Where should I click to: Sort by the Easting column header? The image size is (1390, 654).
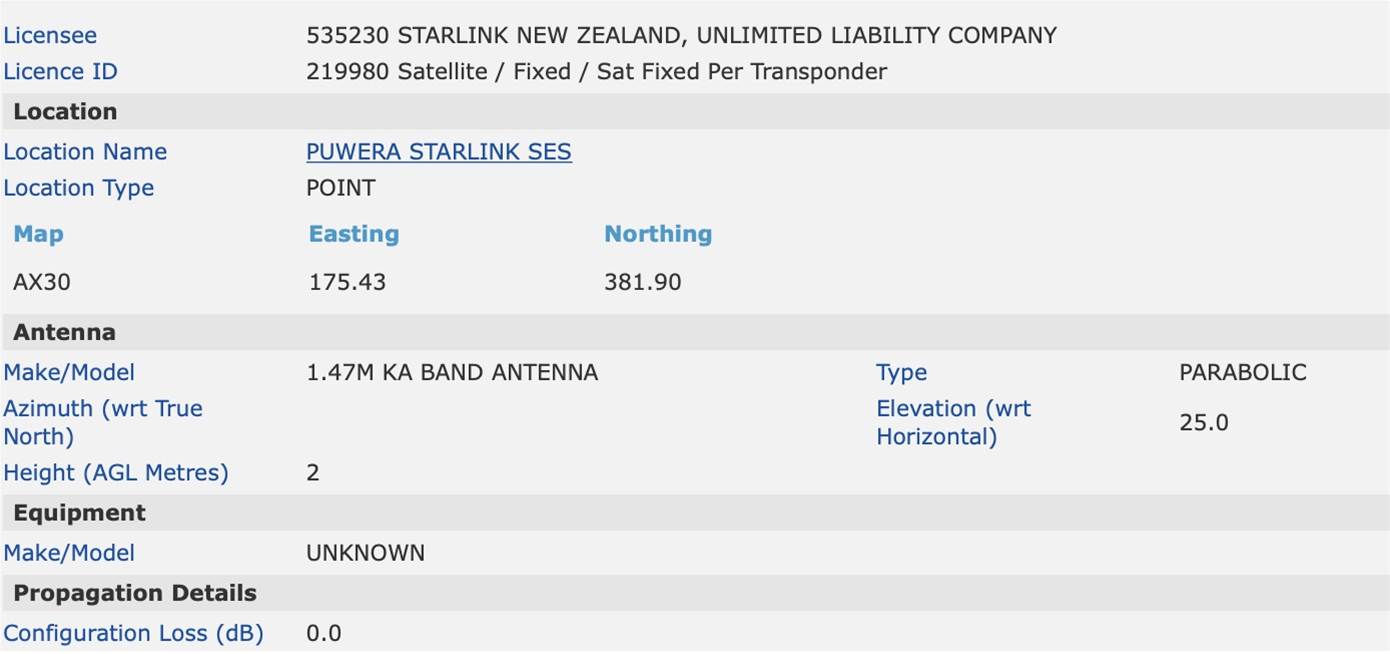(354, 234)
